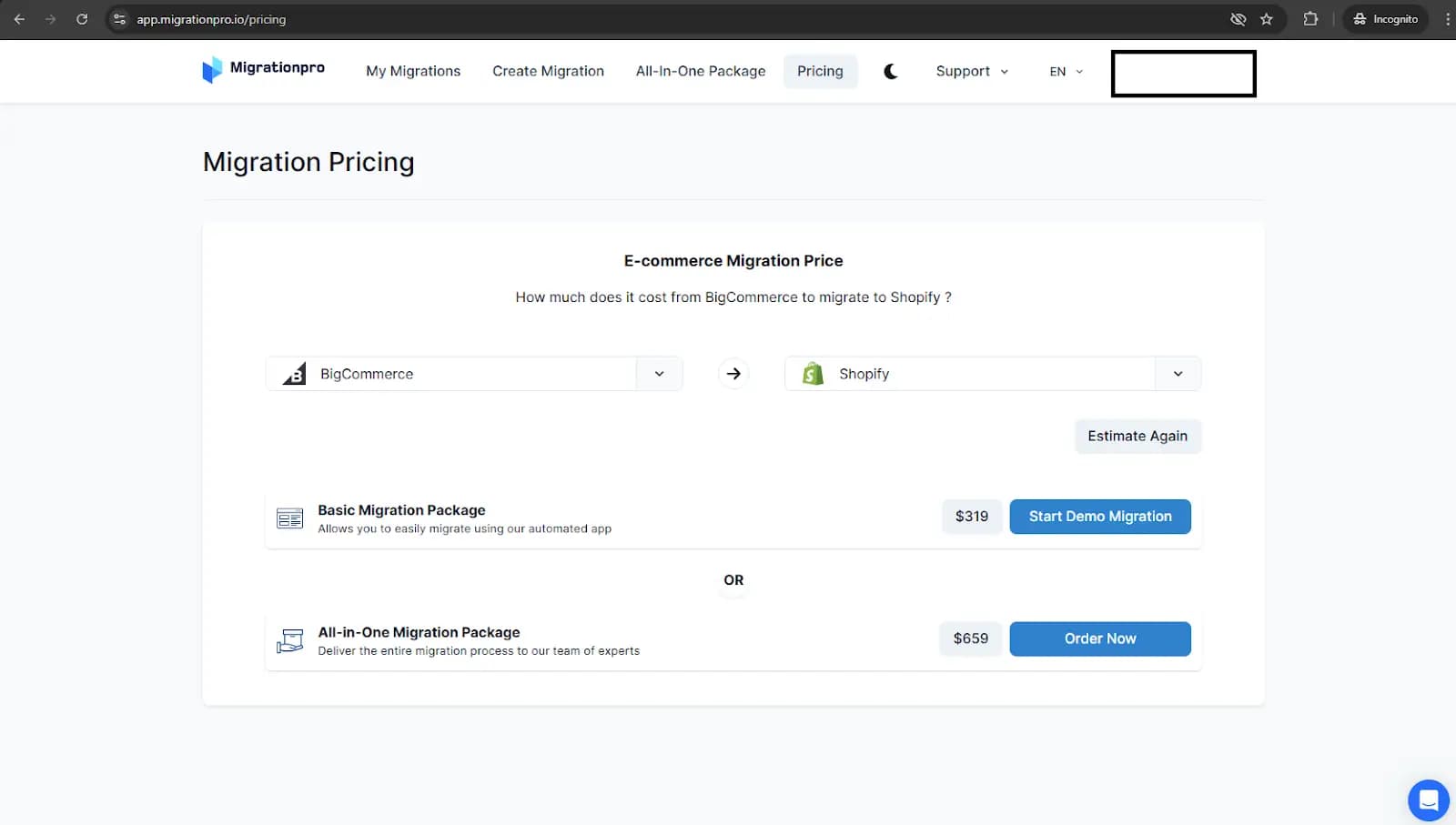Open the Create Migration page
Viewport: 1456px width, 825px height.
[548, 71]
